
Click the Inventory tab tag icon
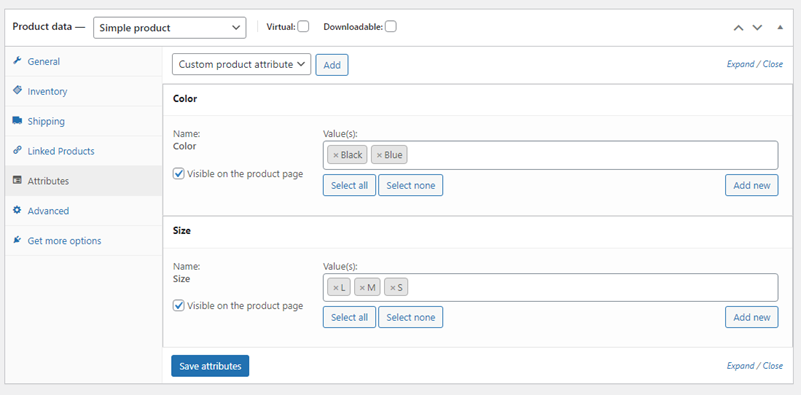click(17, 90)
